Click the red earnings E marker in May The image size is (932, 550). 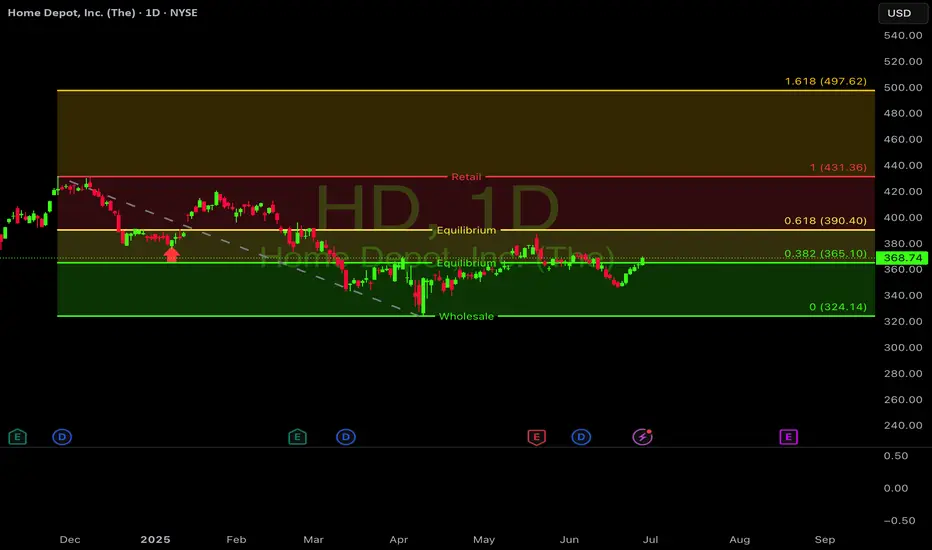pos(536,437)
